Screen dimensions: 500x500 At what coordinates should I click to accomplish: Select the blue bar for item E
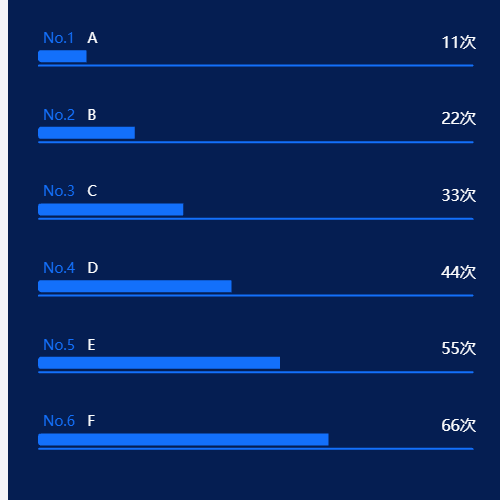pos(159,363)
